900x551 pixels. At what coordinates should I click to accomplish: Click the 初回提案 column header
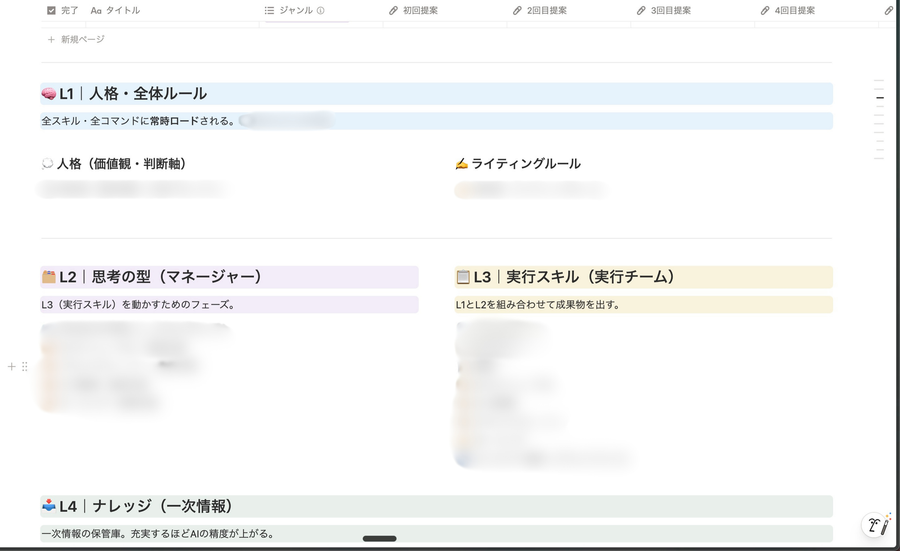[413, 10]
